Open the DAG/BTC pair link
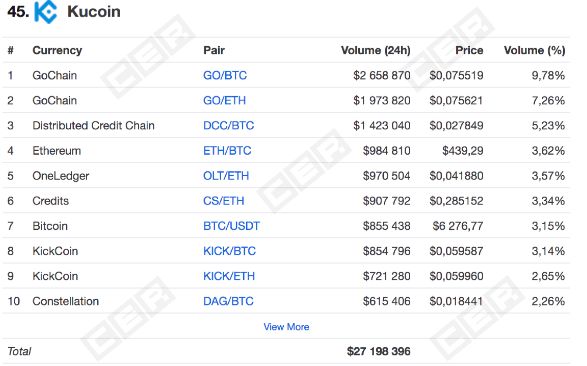Screen dimensions: 587x366 click(228, 301)
